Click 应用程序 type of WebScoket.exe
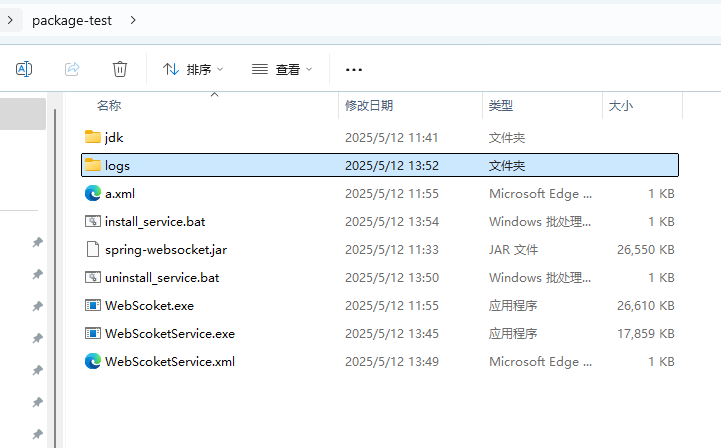 [513, 306]
